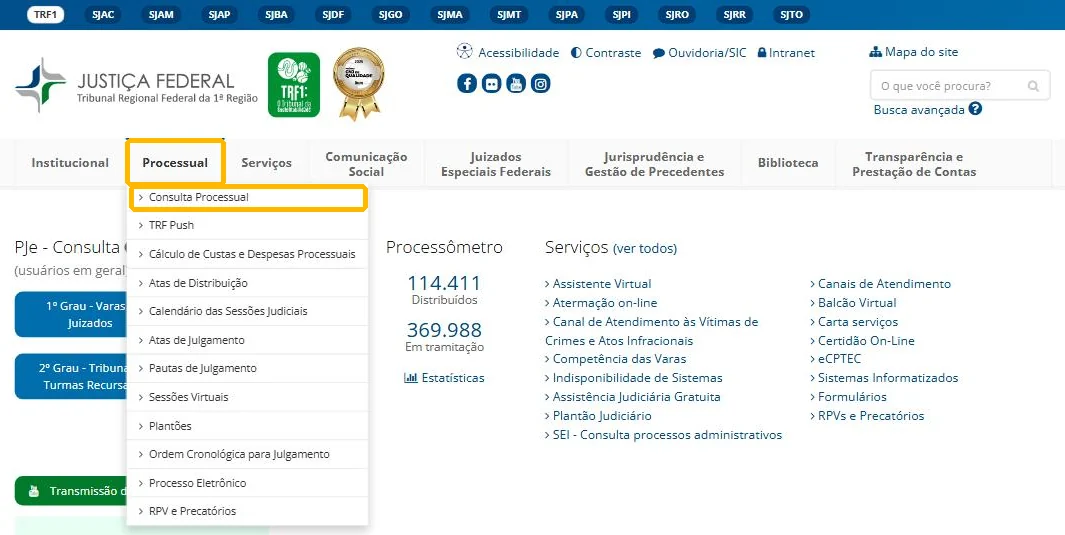This screenshot has height=535, width=1065.
Task: Select the SJPA section tab
Action: (x=566, y=14)
